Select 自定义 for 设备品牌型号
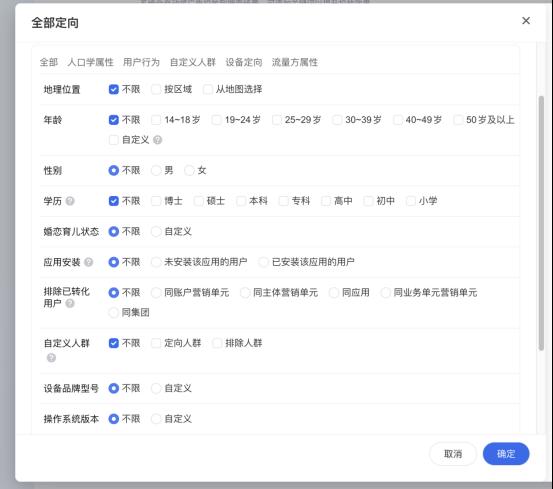553x489 pixels. (x=156, y=389)
